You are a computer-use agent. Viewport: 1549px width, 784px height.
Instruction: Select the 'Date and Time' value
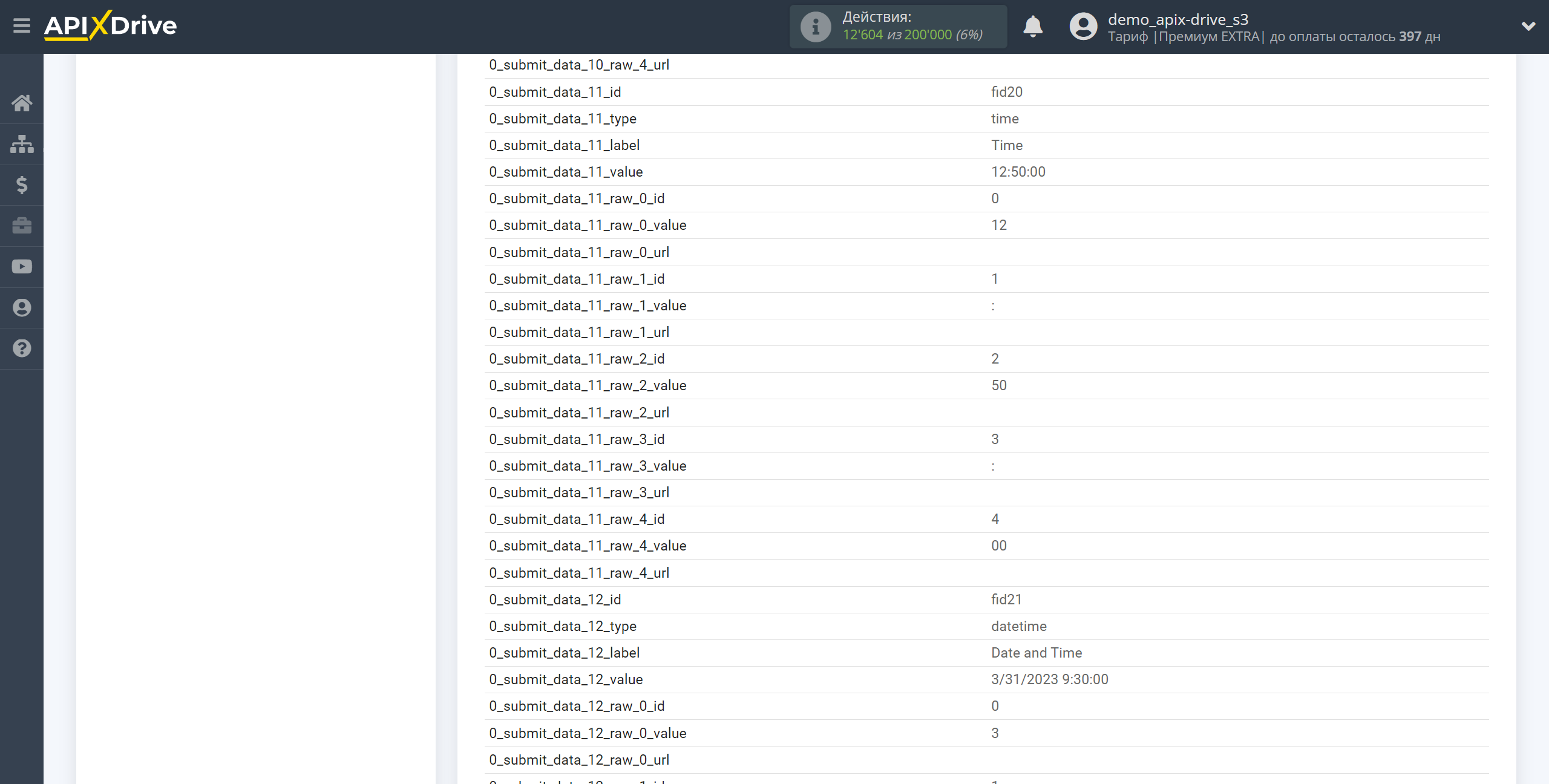1036,653
